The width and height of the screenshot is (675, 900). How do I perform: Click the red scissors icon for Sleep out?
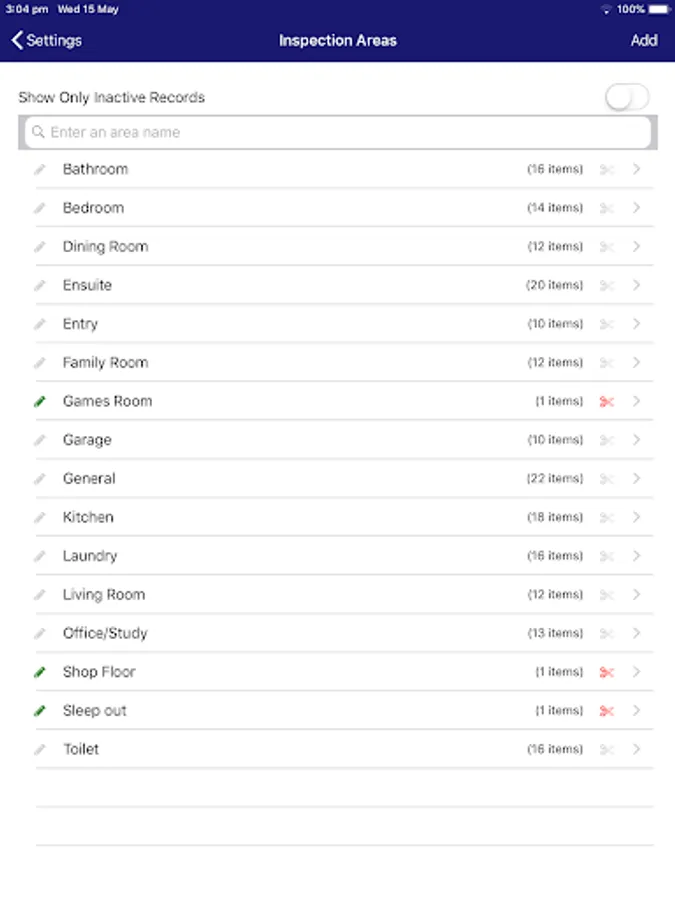tap(606, 711)
